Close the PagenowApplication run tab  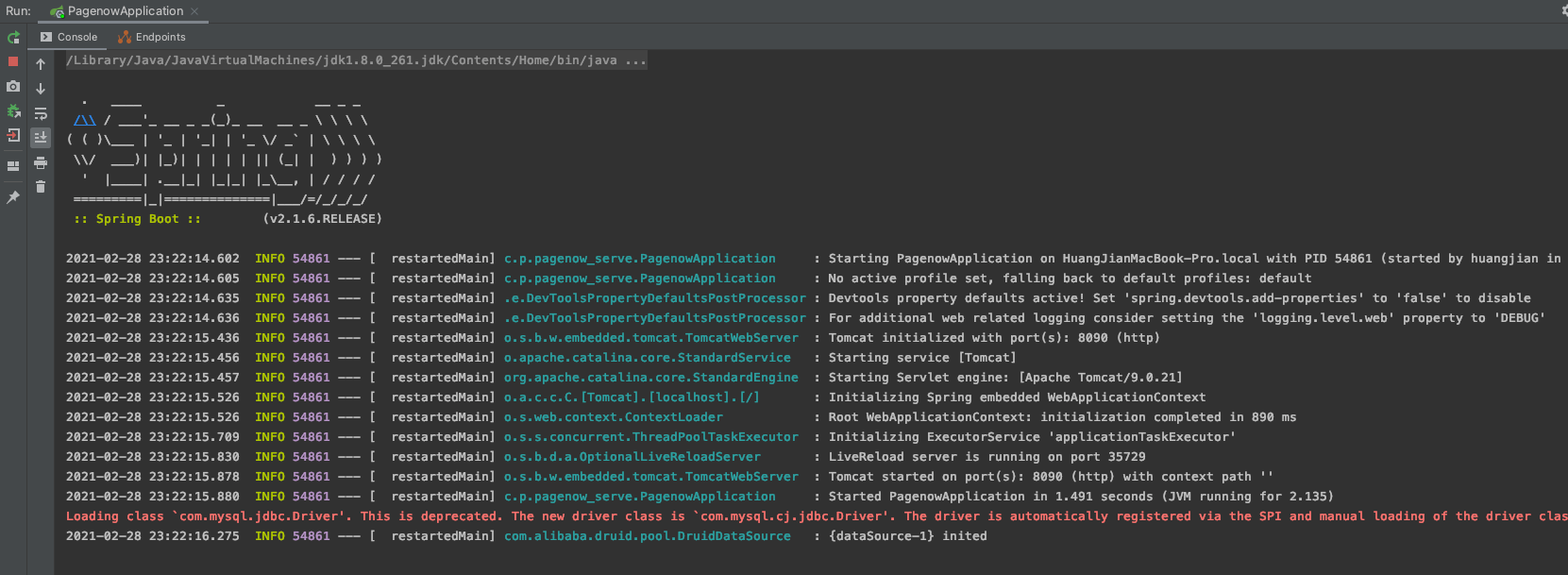194,11
